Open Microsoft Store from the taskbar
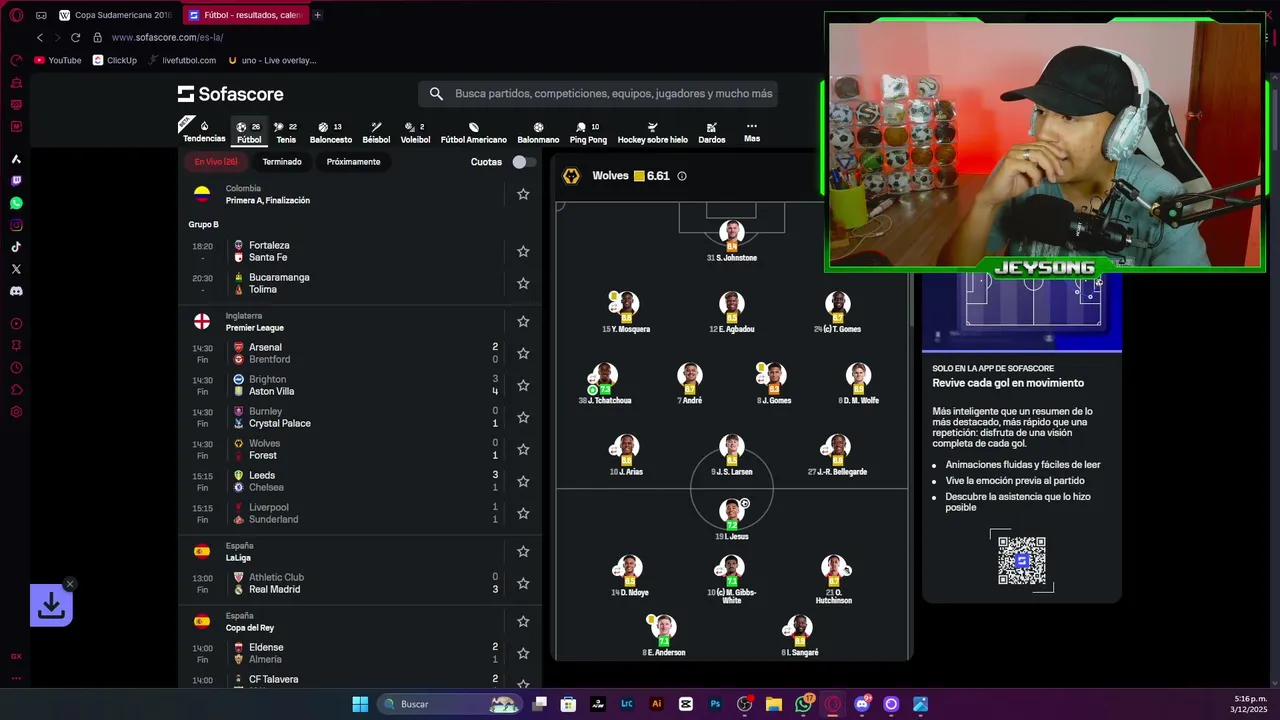 568,704
